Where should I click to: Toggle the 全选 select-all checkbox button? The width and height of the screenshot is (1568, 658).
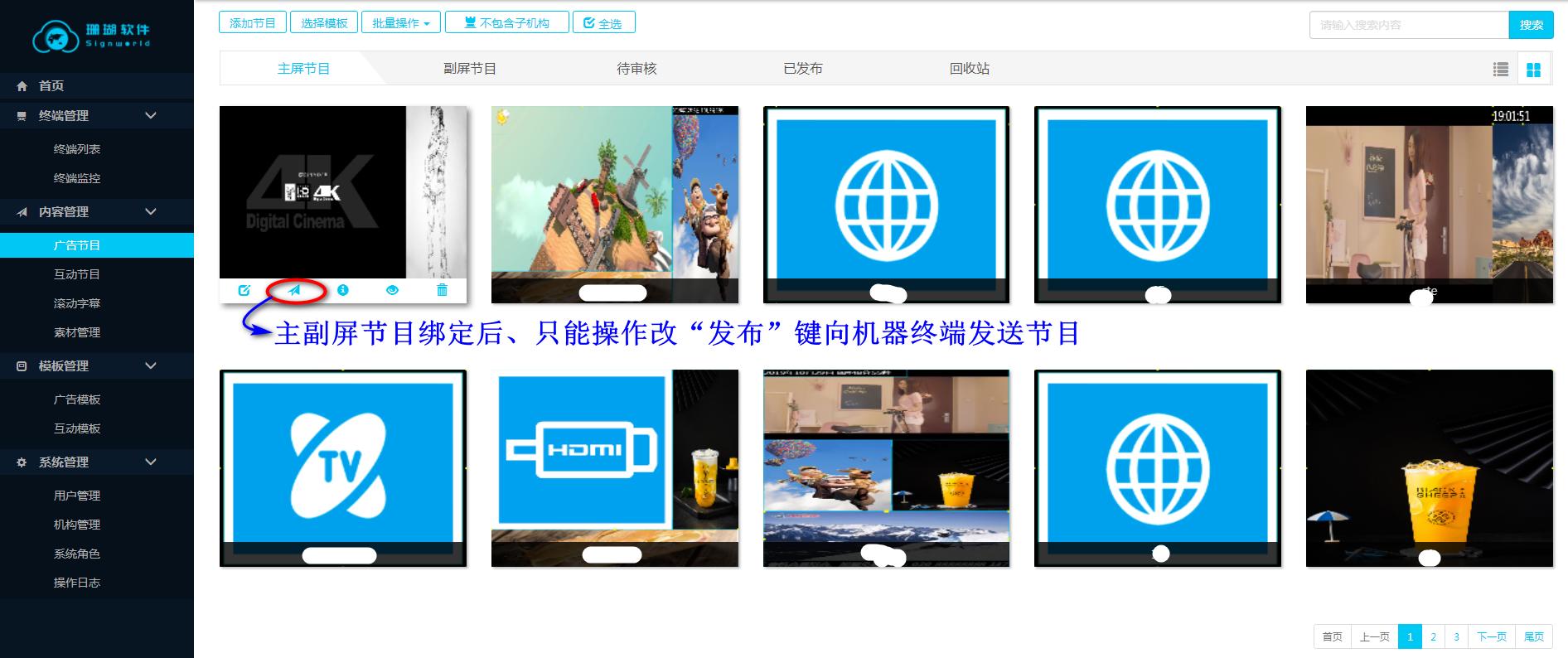[603, 22]
